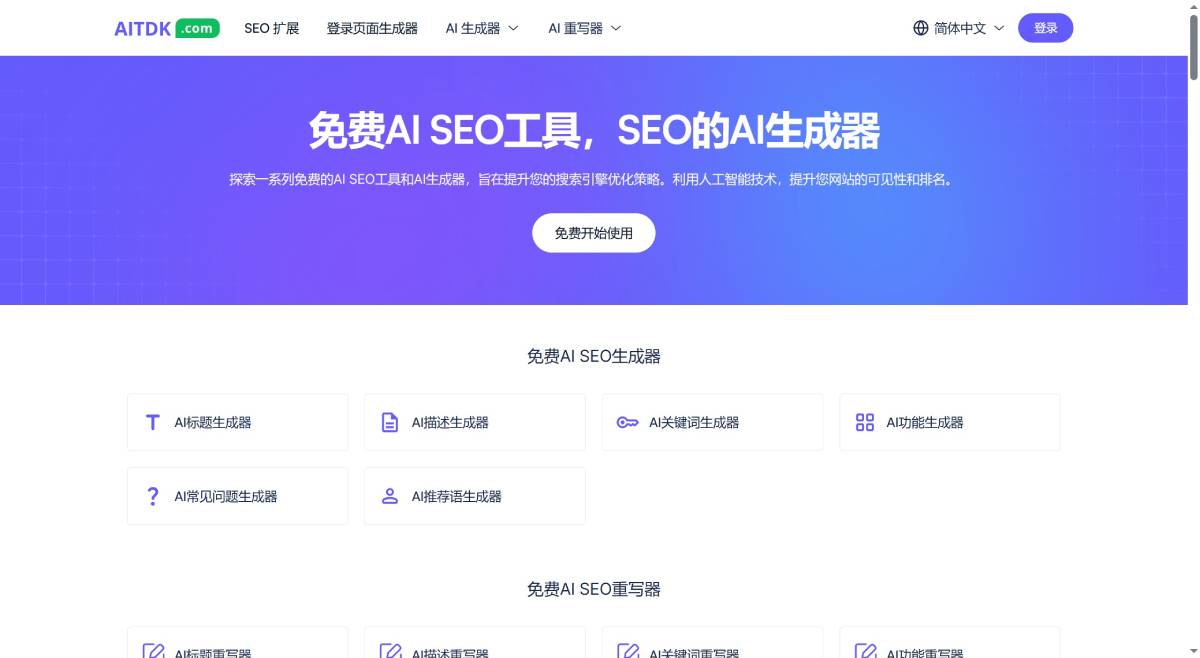Expand the AI 生成器 dropdown menu
1200x658 pixels.
482,28
